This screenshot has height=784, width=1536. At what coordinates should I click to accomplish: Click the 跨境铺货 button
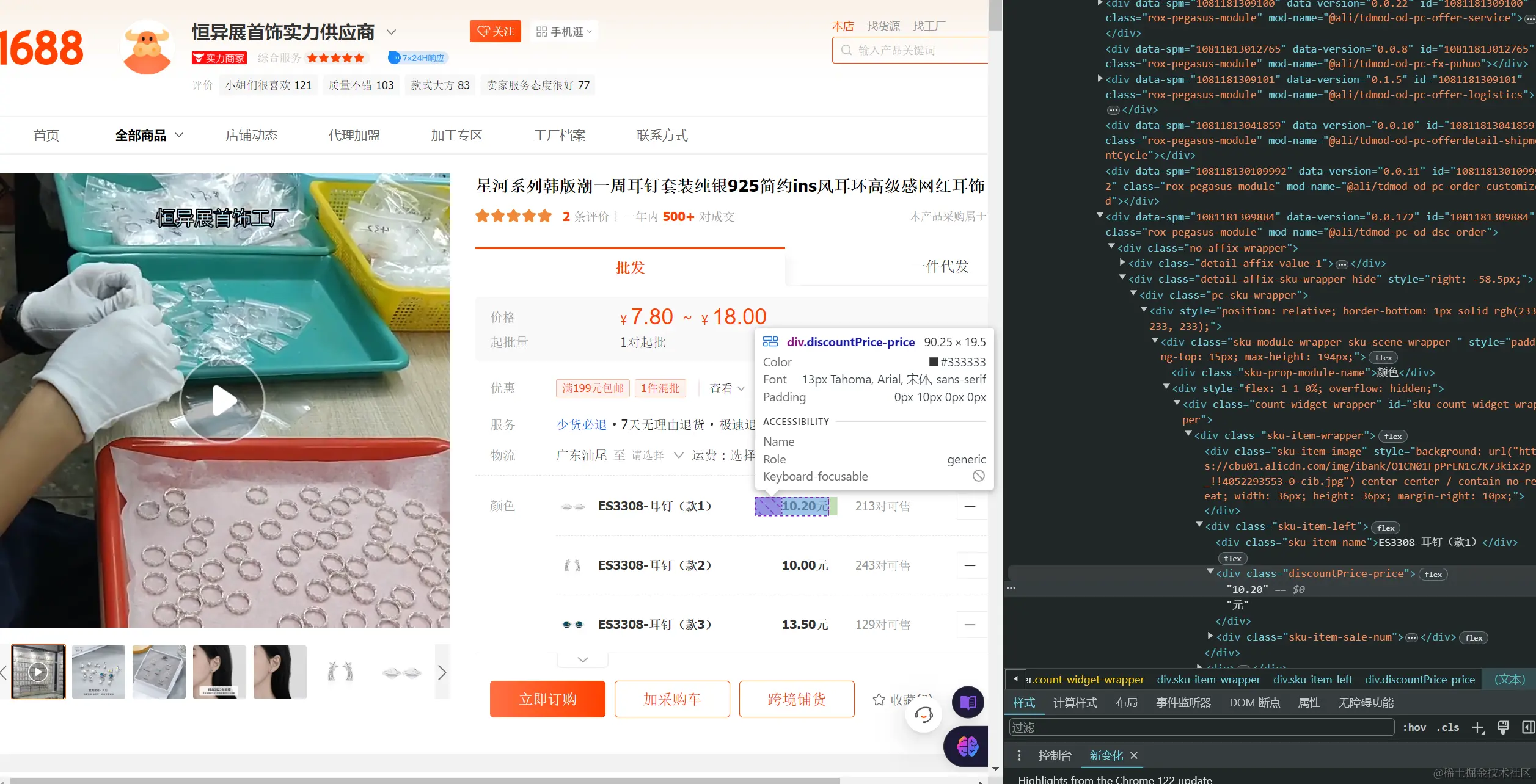(797, 699)
